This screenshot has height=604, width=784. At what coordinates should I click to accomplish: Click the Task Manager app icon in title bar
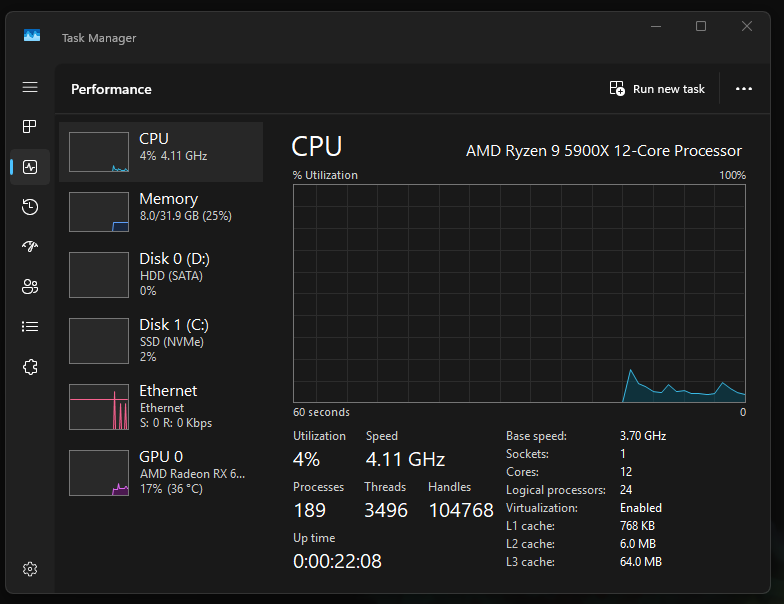[32, 36]
